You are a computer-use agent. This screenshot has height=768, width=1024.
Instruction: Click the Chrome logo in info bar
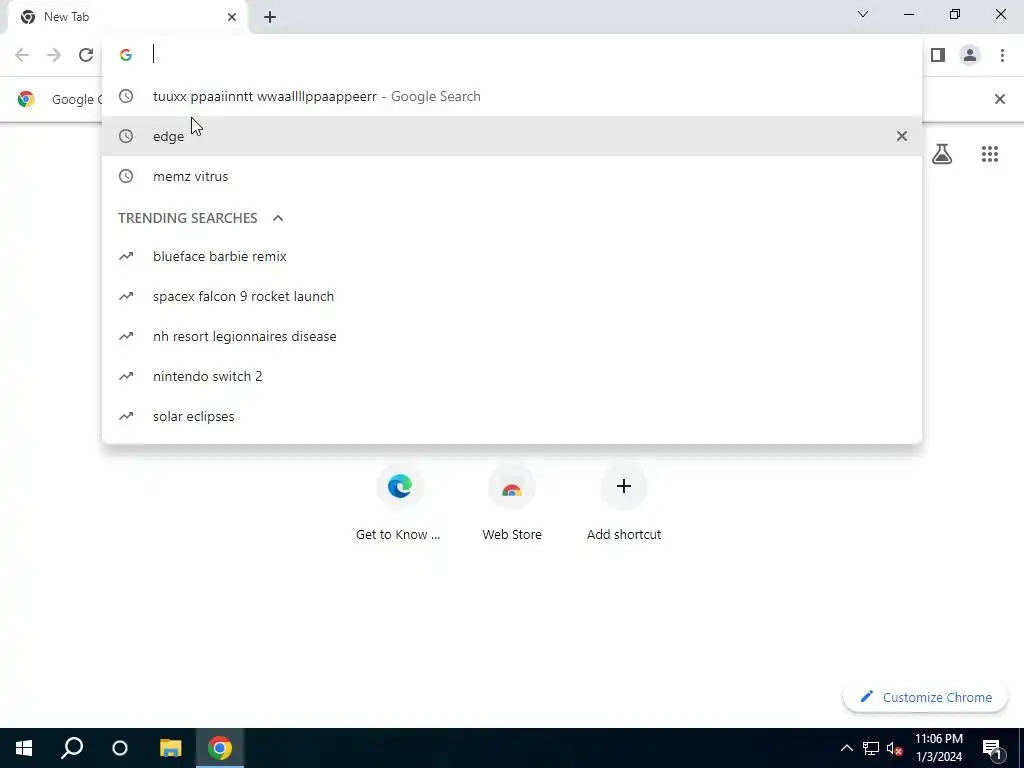pos(26,99)
